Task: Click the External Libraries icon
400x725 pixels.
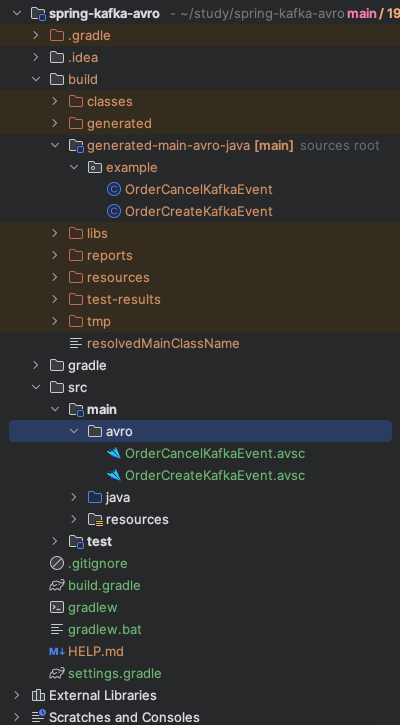Action: click(x=37, y=695)
